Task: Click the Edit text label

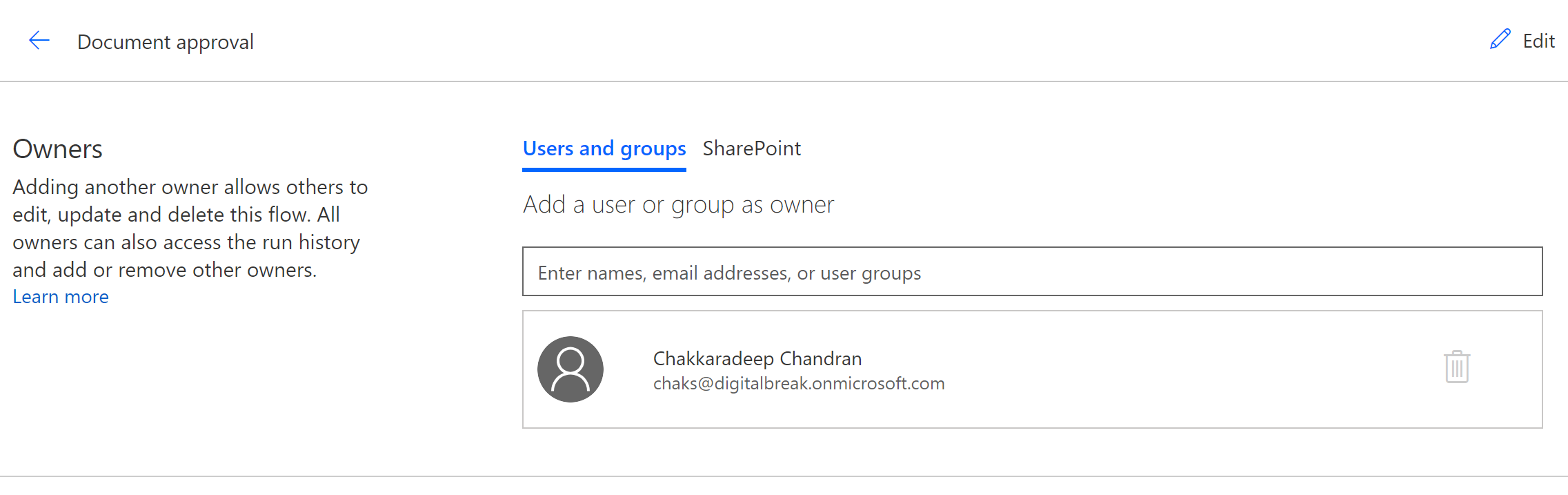Action: click(x=1538, y=41)
